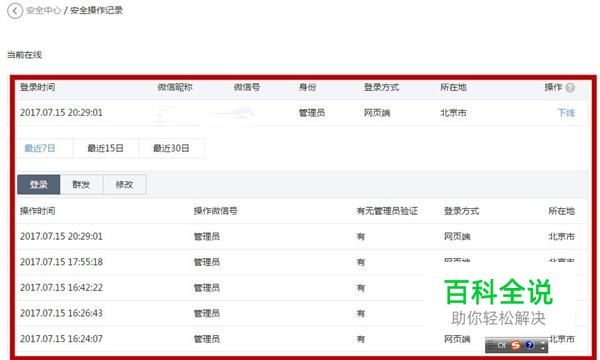Screen dimensions: 600x360
Task: Click 网页端 in the 16:24:07 log row
Action: (457, 339)
